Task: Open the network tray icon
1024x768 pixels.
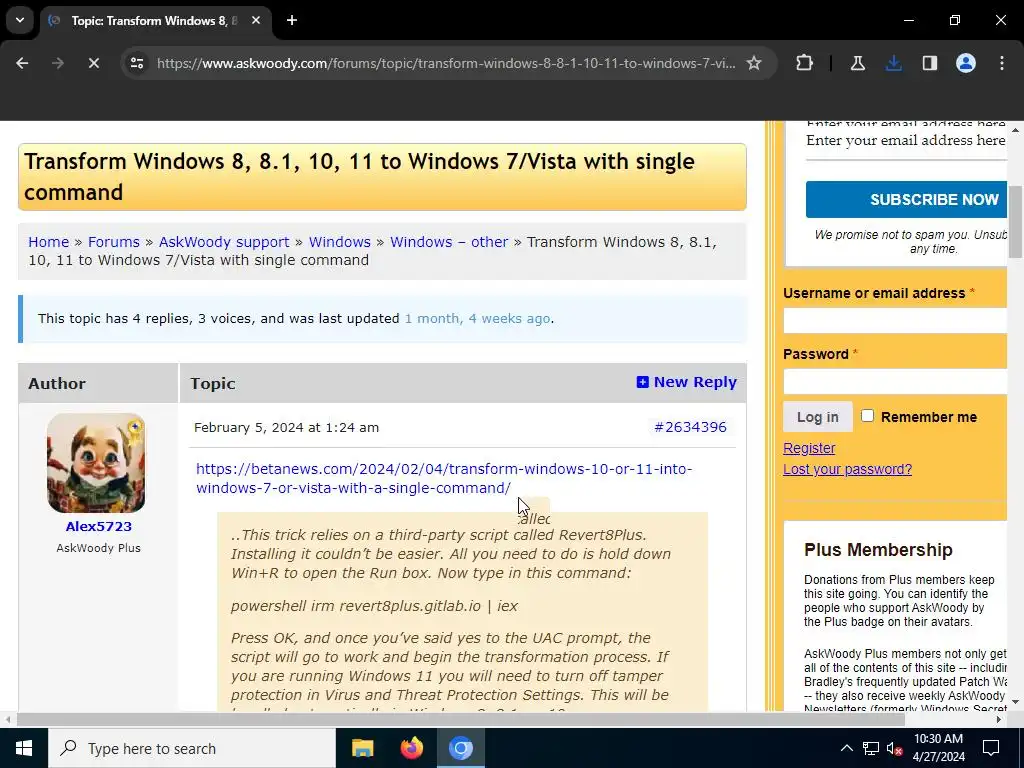Action: (871, 748)
